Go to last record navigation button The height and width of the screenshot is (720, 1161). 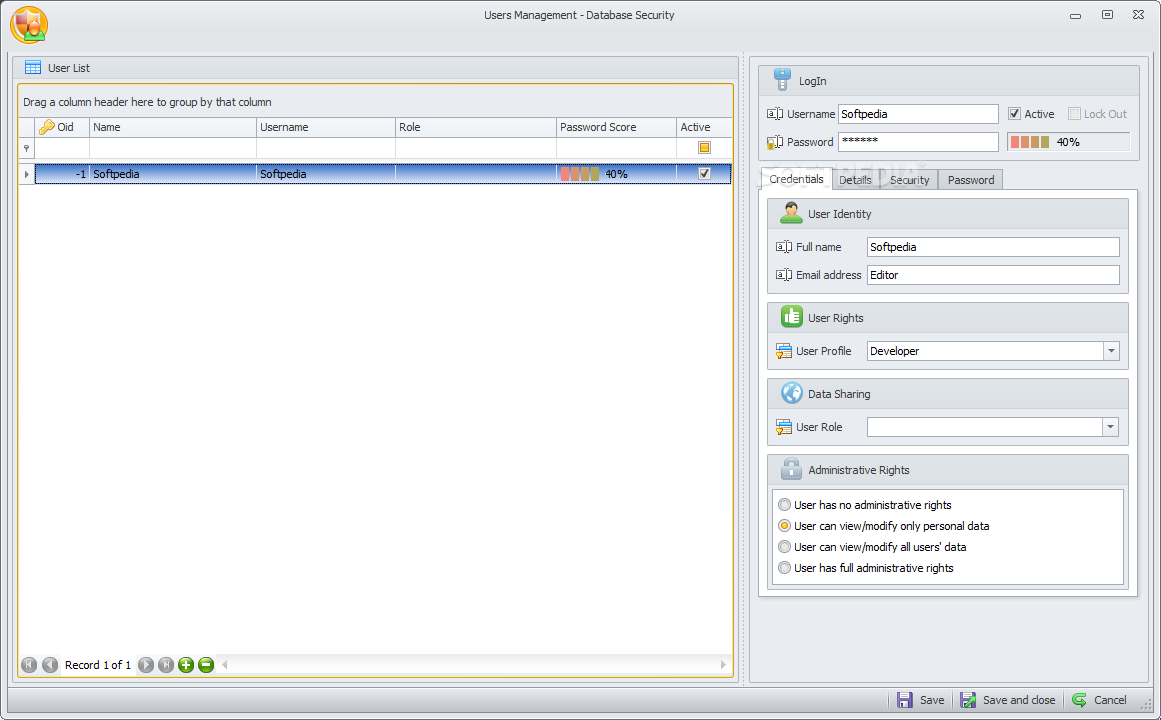pyautogui.click(x=166, y=664)
